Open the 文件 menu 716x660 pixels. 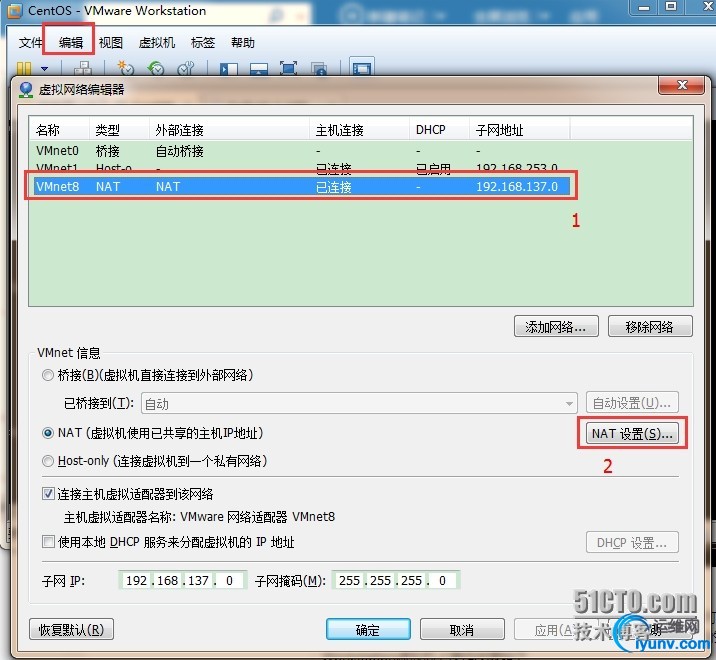[30, 43]
